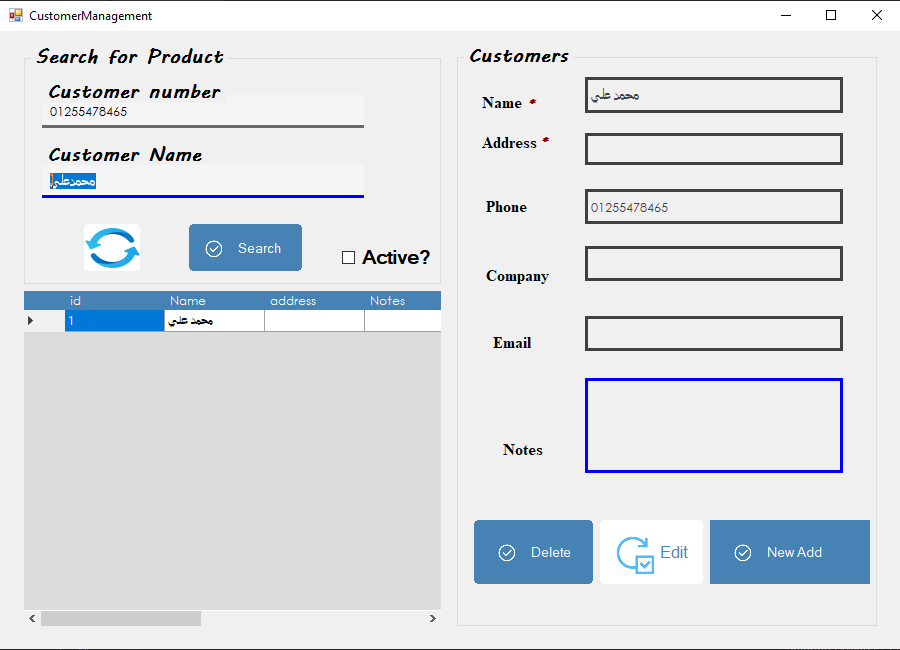
Task: Click the Address text field
Action: [x=713, y=149]
